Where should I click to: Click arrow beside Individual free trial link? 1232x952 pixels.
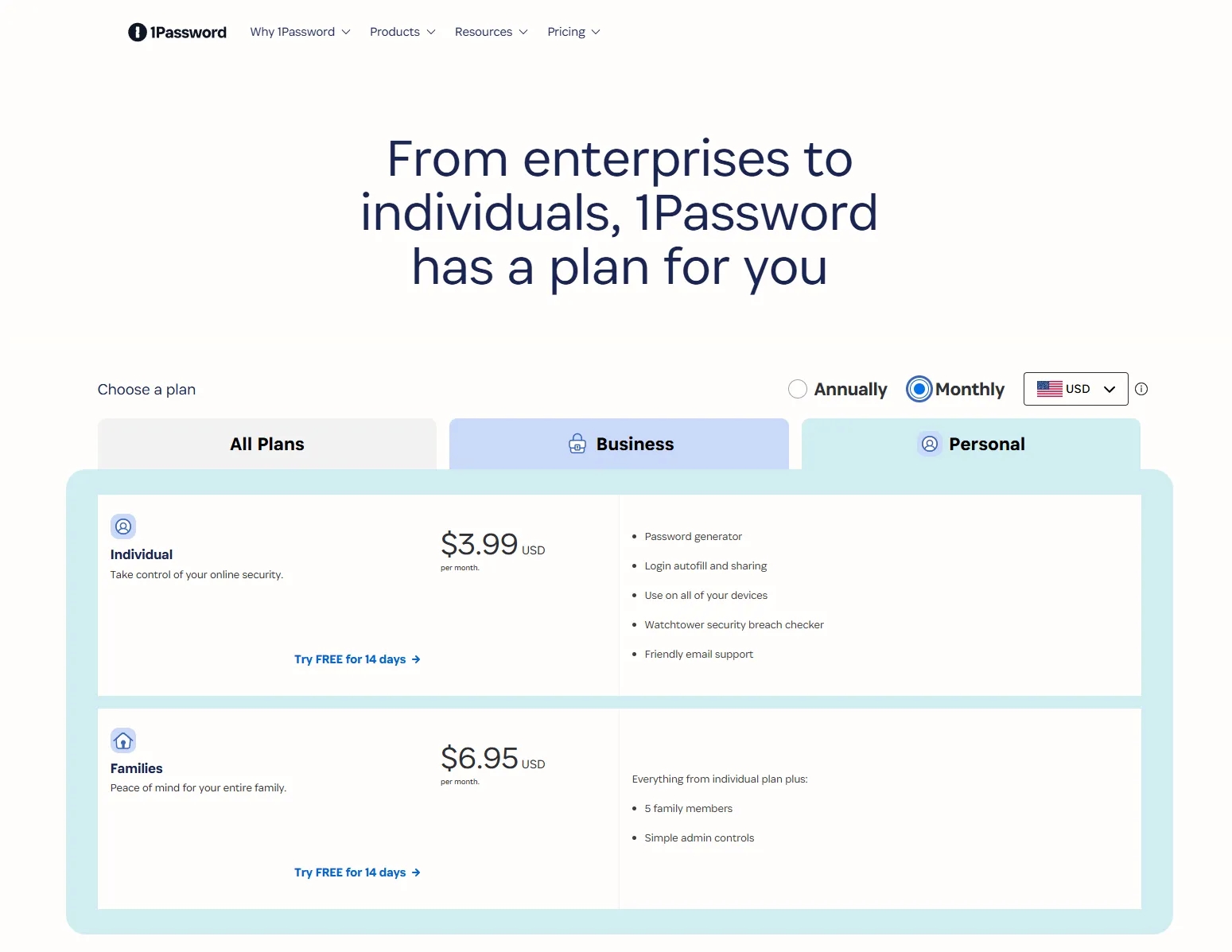[416, 659]
